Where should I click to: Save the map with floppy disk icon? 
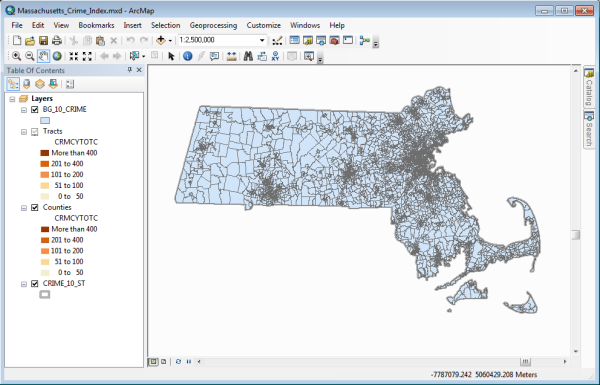[43, 40]
